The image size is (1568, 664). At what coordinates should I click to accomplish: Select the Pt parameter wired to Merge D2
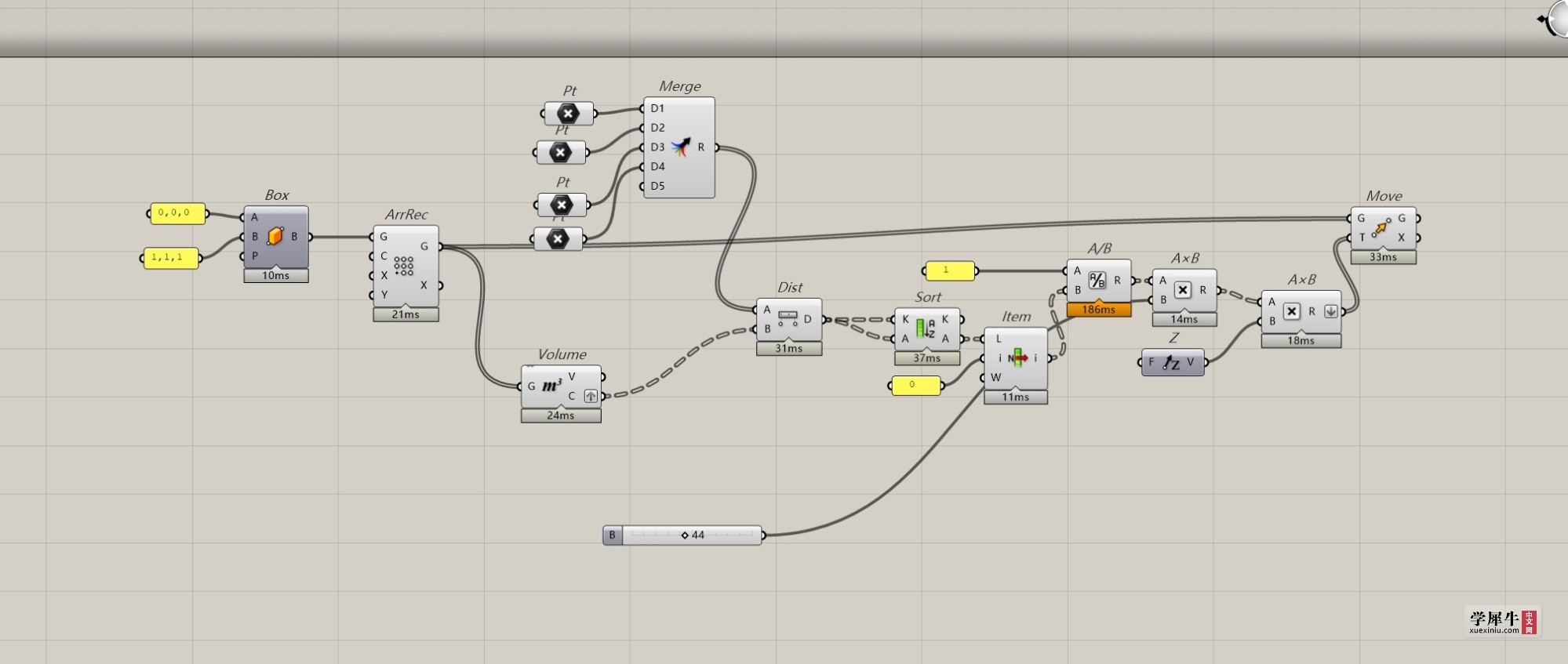pyautogui.click(x=560, y=152)
